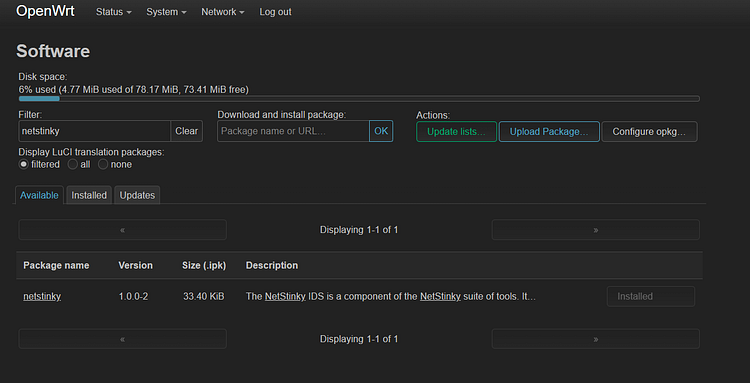Clear the package filter
The image size is (750, 383).
[187, 131]
